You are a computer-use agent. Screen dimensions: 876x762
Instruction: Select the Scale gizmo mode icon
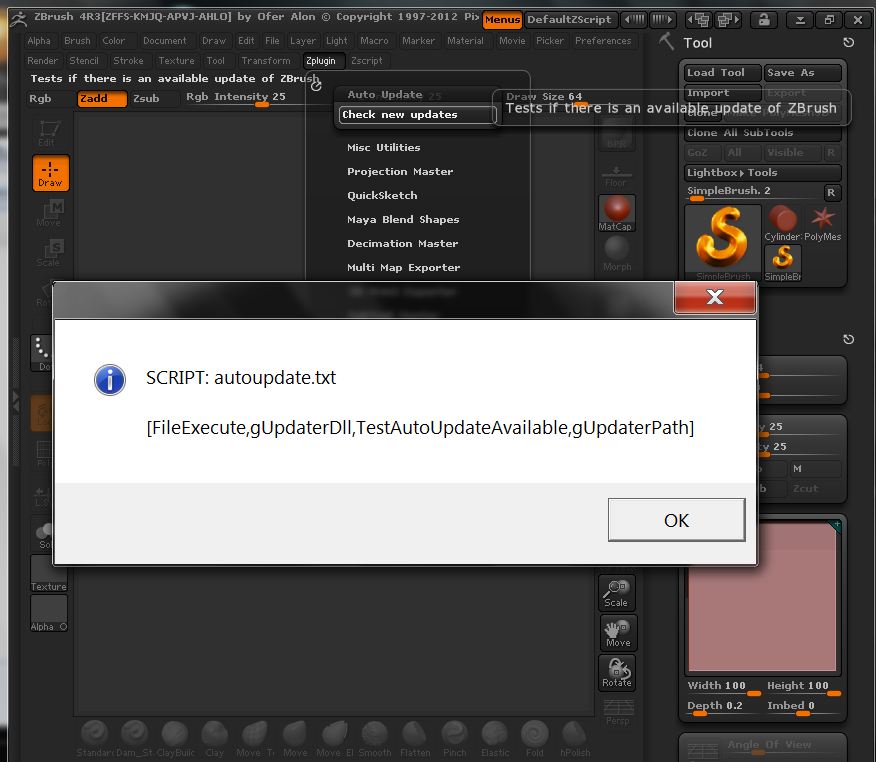coord(50,253)
